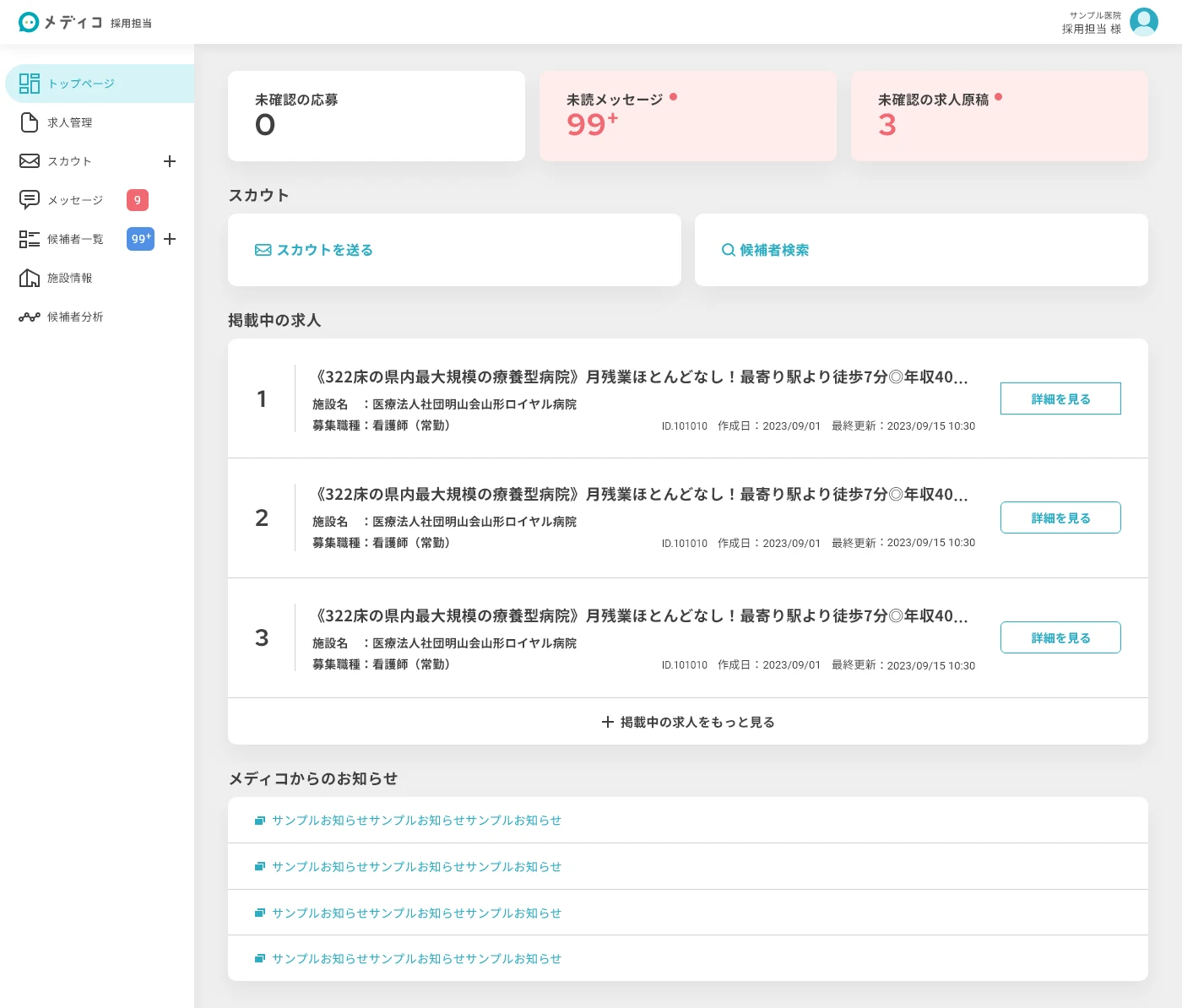The width and height of the screenshot is (1182, 1008).
Task: Click the icon beside the second サンプルお知らせ
Action: pos(260,867)
